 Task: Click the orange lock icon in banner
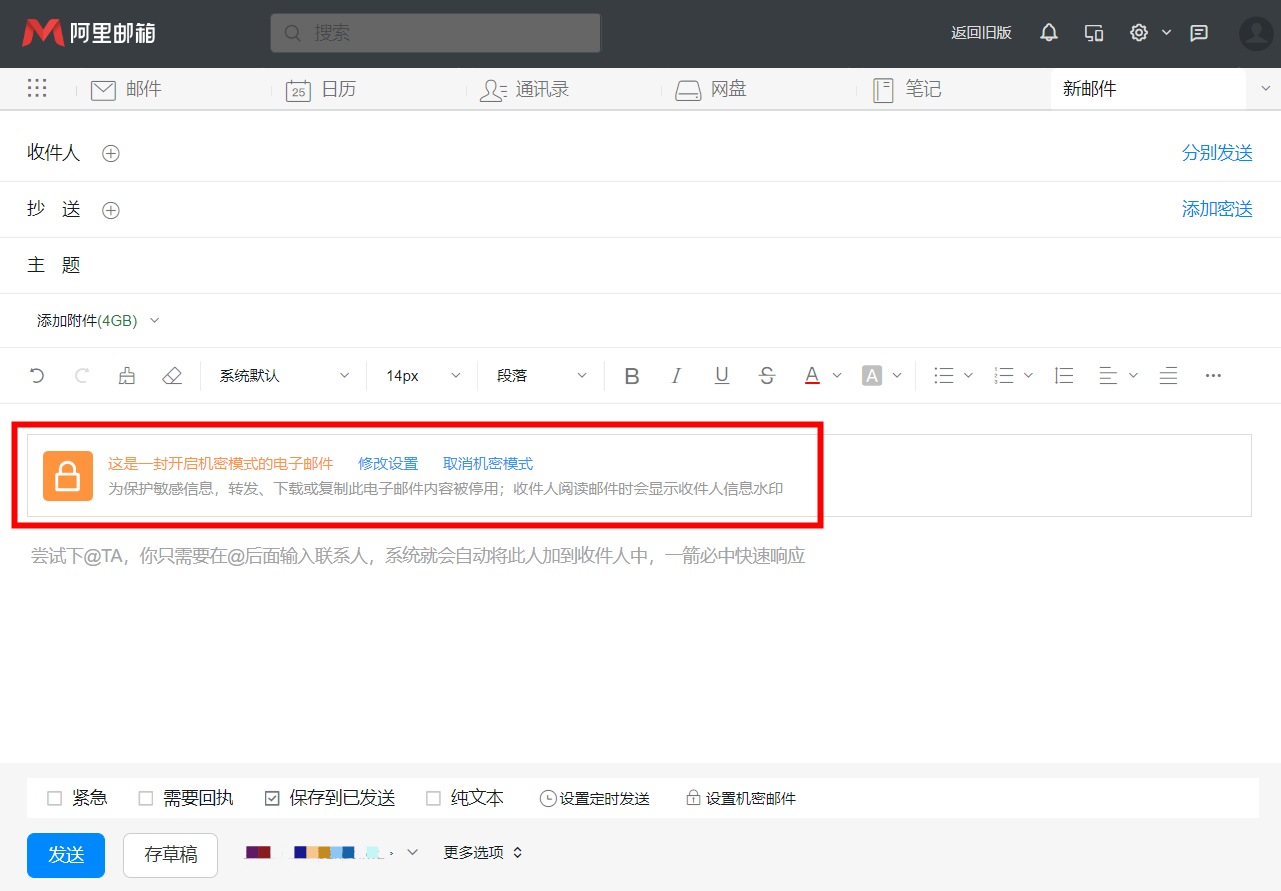click(67, 475)
